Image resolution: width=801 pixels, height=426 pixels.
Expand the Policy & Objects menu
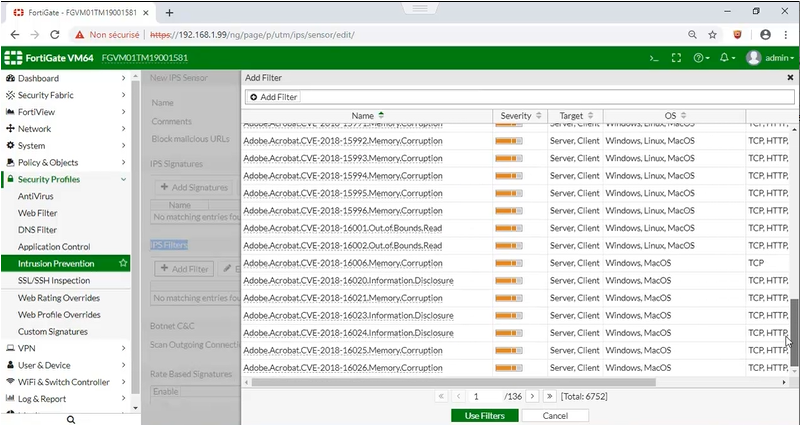click(123, 162)
